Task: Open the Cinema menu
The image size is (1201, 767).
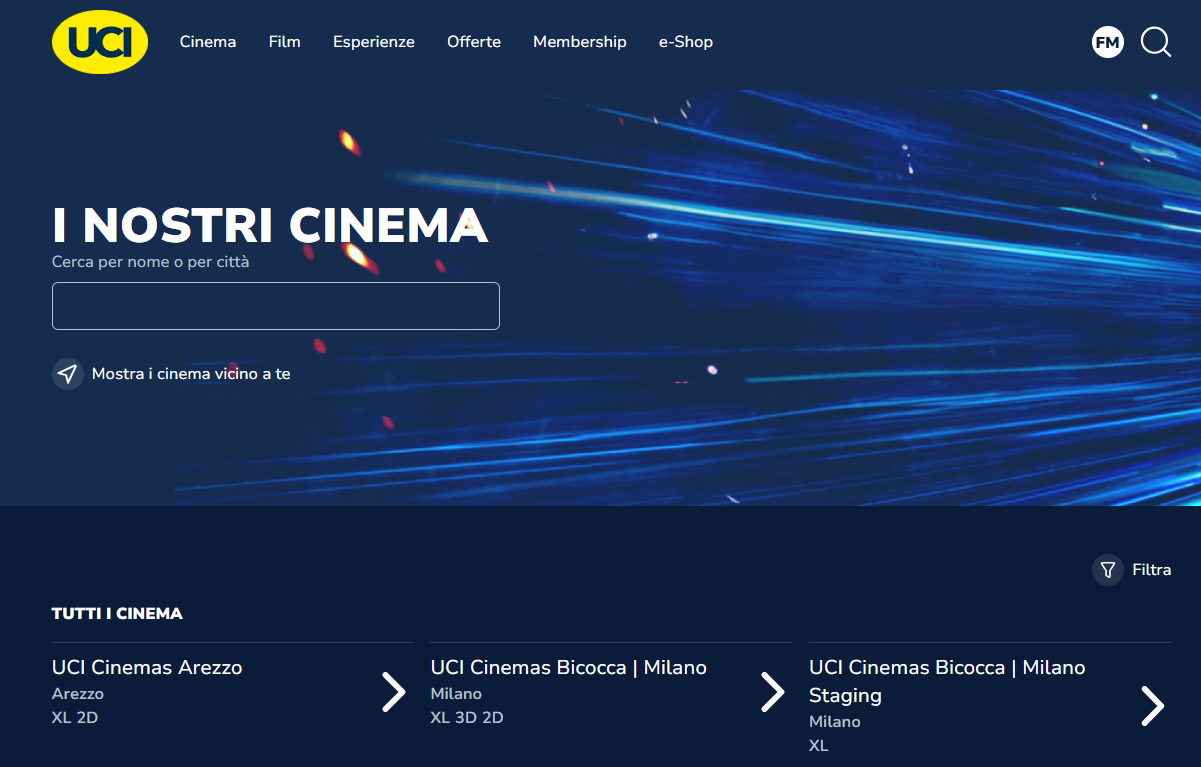Action: (x=208, y=42)
